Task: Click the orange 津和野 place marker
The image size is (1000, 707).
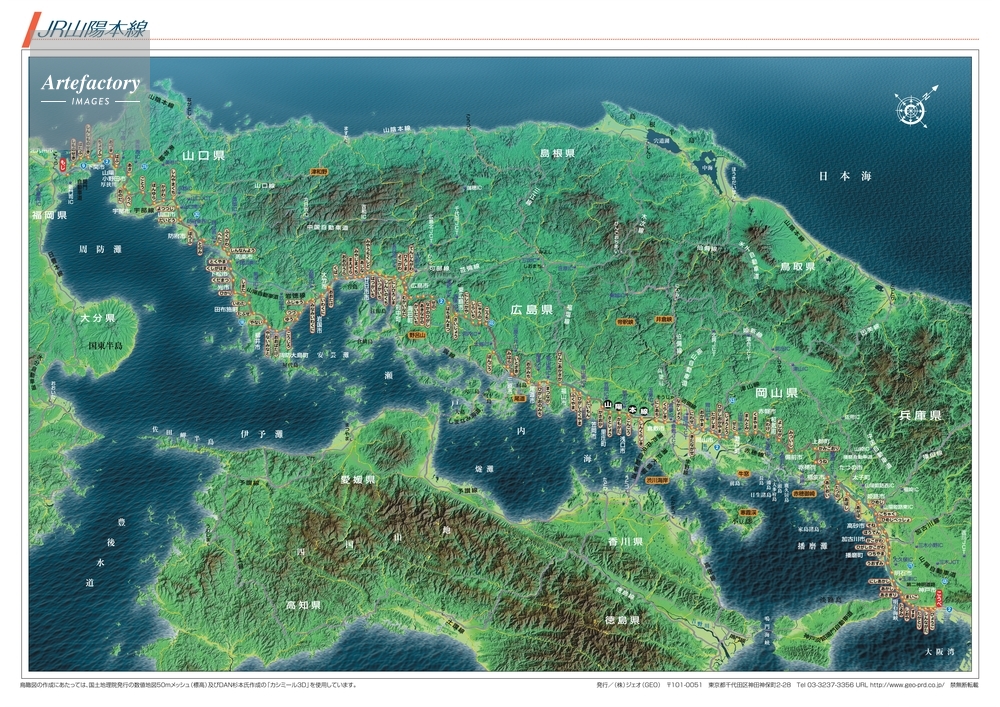Action: (x=319, y=171)
